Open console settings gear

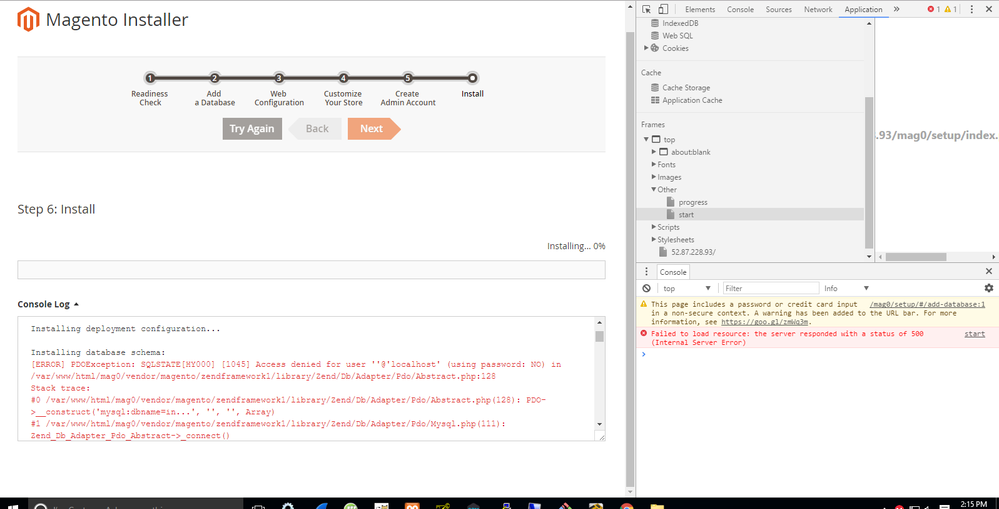(x=989, y=288)
